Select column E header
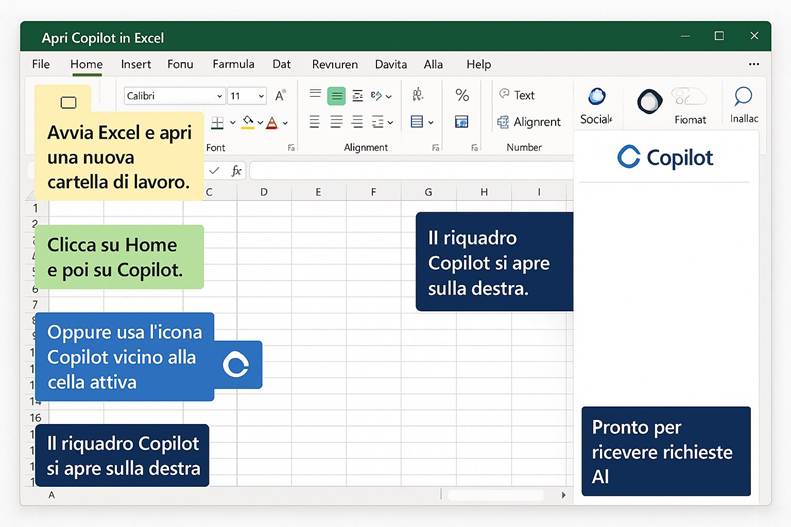This screenshot has width=791, height=527. pyautogui.click(x=318, y=192)
